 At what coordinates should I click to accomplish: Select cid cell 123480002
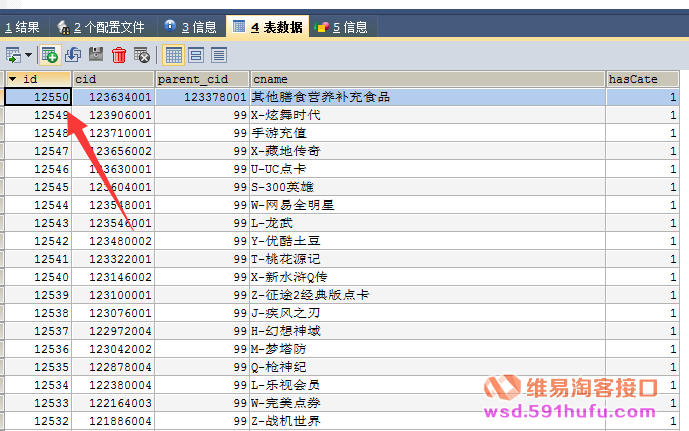pyautogui.click(x=113, y=241)
